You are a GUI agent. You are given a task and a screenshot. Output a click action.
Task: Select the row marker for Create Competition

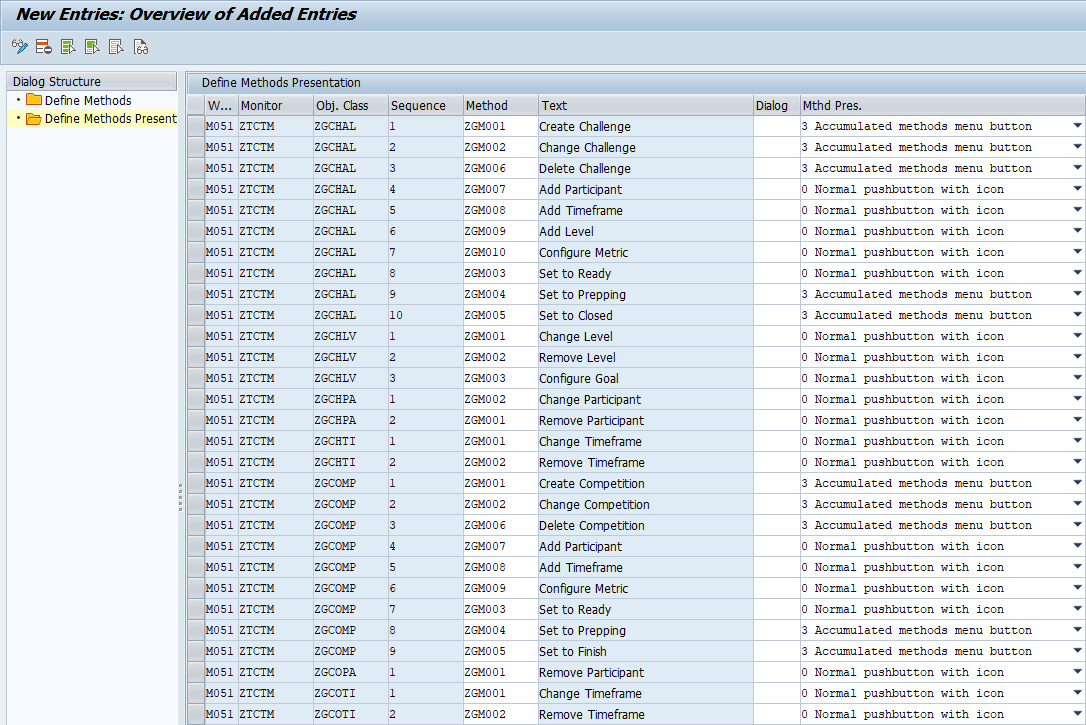click(195, 484)
